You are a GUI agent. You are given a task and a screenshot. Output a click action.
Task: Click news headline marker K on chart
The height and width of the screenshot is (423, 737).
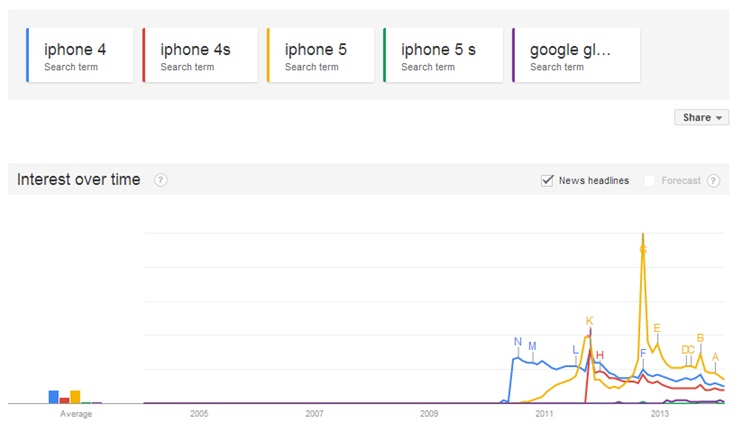pos(589,321)
